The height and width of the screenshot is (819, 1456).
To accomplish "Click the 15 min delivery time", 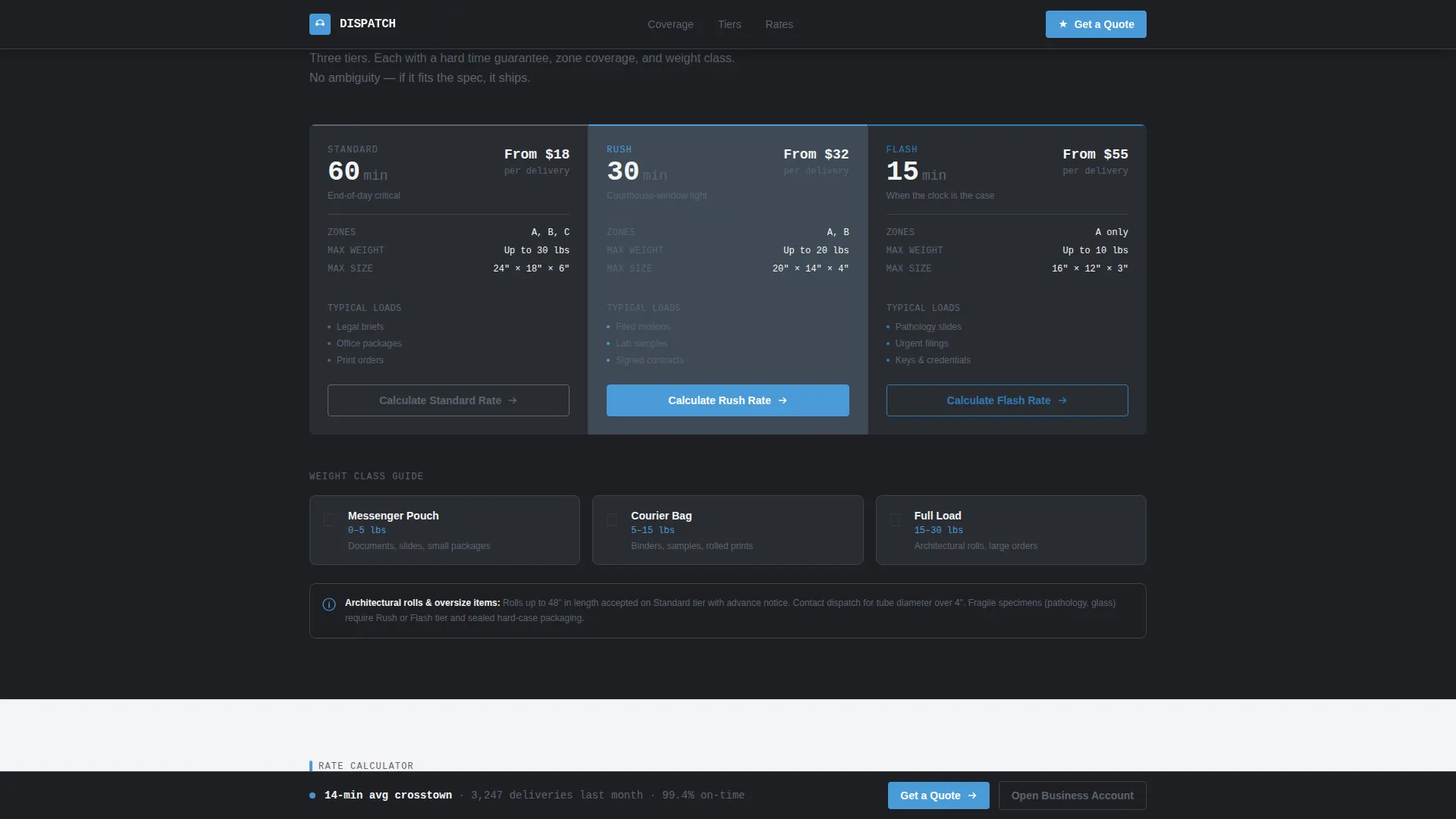I will pyautogui.click(x=916, y=171).
